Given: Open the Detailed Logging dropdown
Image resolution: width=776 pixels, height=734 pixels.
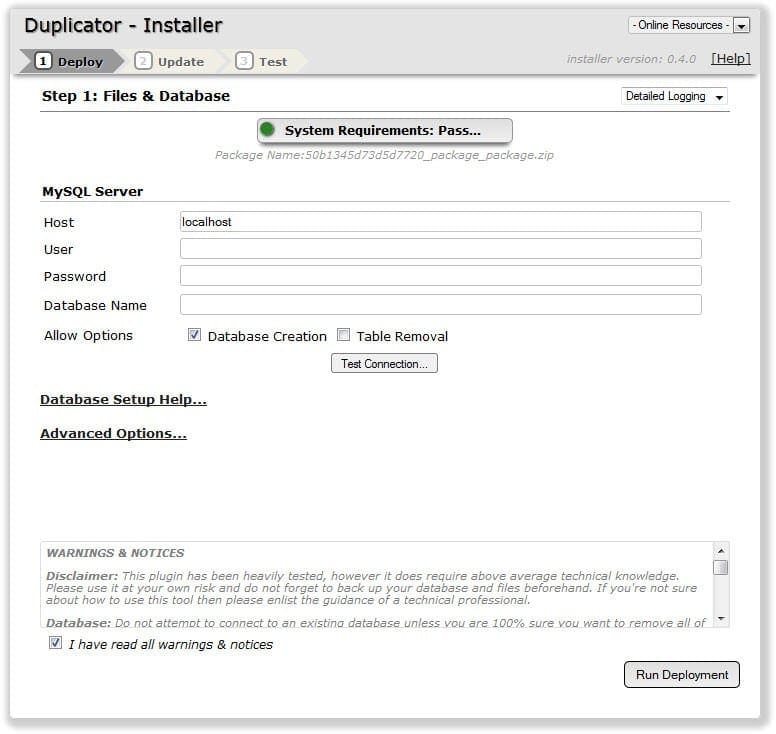Looking at the screenshot, I should point(674,96).
